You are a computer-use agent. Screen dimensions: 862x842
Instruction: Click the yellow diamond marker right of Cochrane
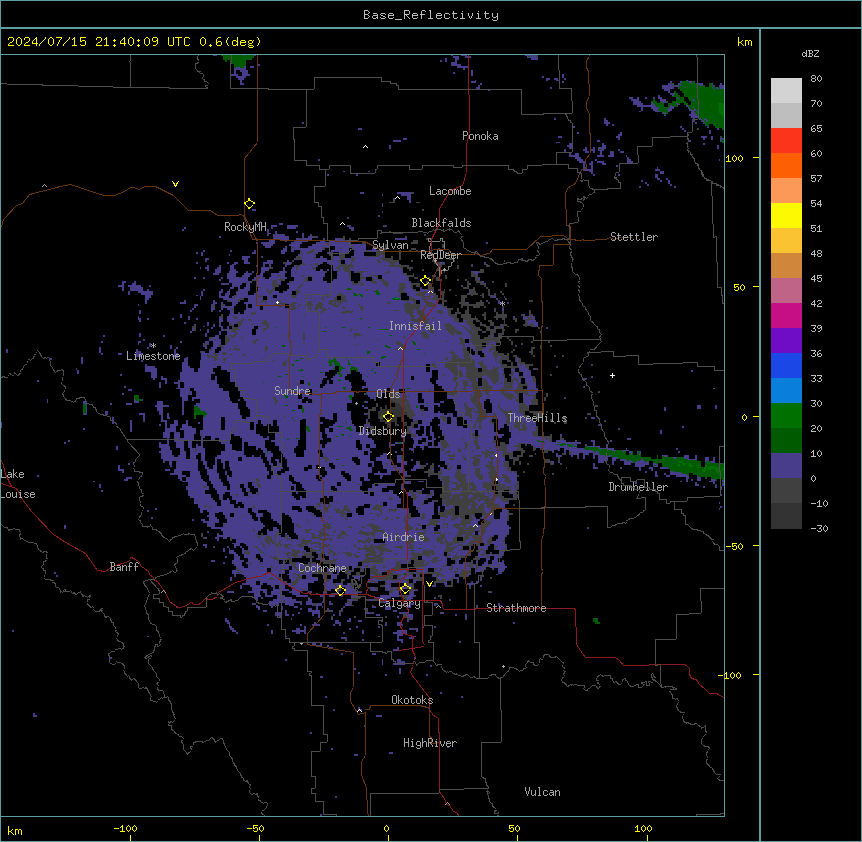340,590
